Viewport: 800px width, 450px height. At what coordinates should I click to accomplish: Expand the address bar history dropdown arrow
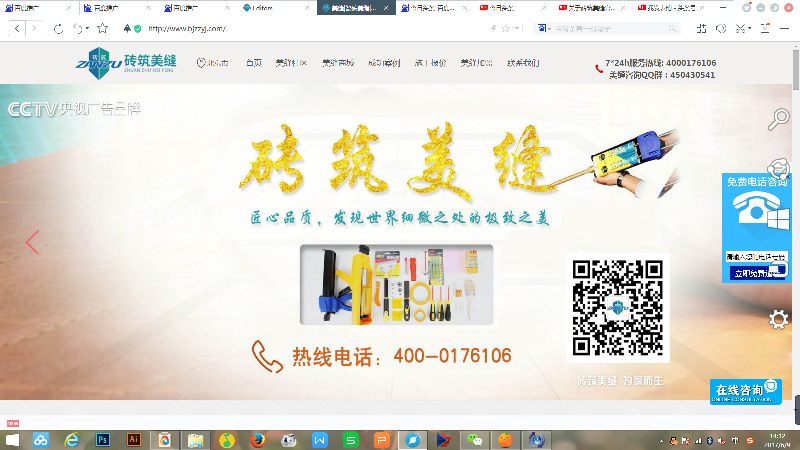(x=517, y=29)
